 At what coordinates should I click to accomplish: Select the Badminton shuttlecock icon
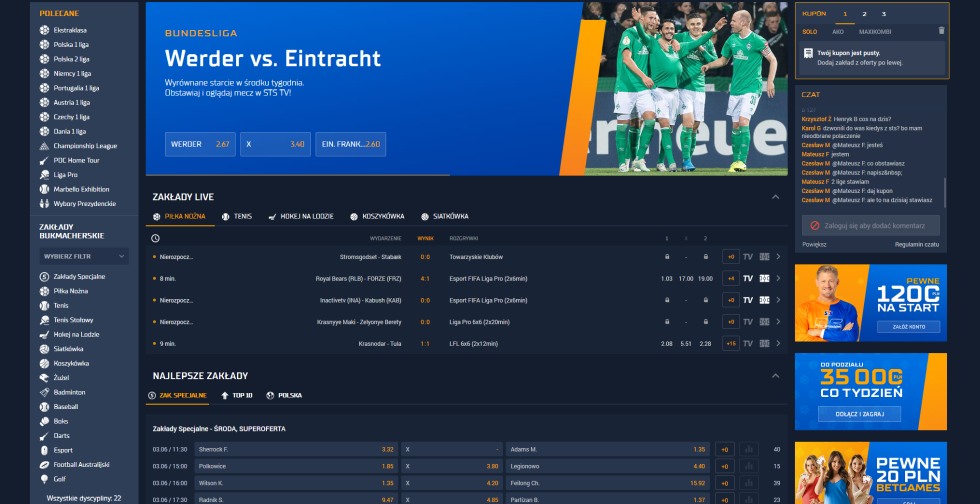(44, 392)
